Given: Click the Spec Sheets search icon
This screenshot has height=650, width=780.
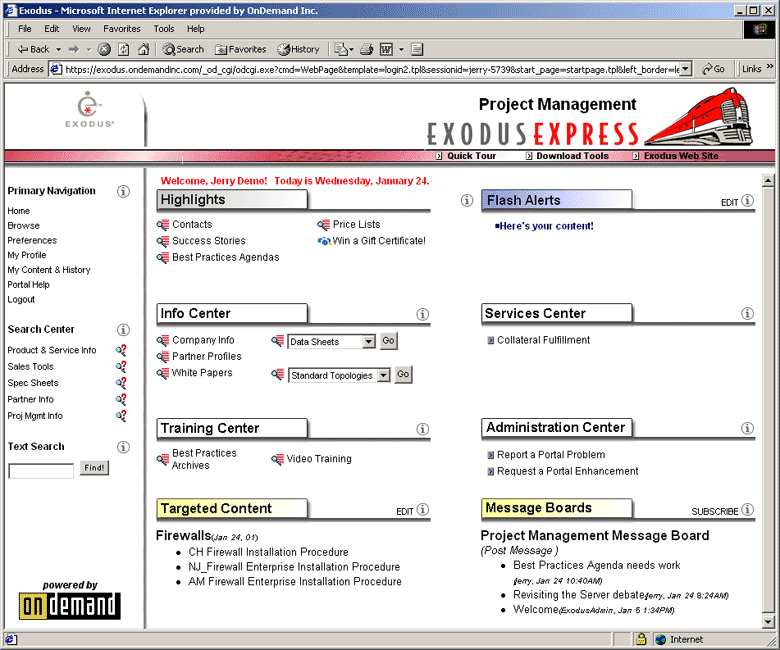Looking at the screenshot, I should [x=121, y=383].
